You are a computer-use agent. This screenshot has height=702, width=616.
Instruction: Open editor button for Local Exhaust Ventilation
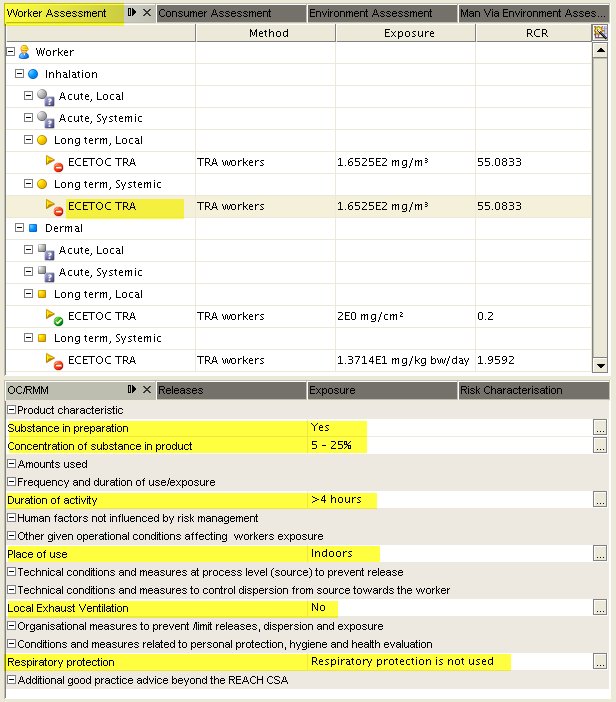coord(600,608)
